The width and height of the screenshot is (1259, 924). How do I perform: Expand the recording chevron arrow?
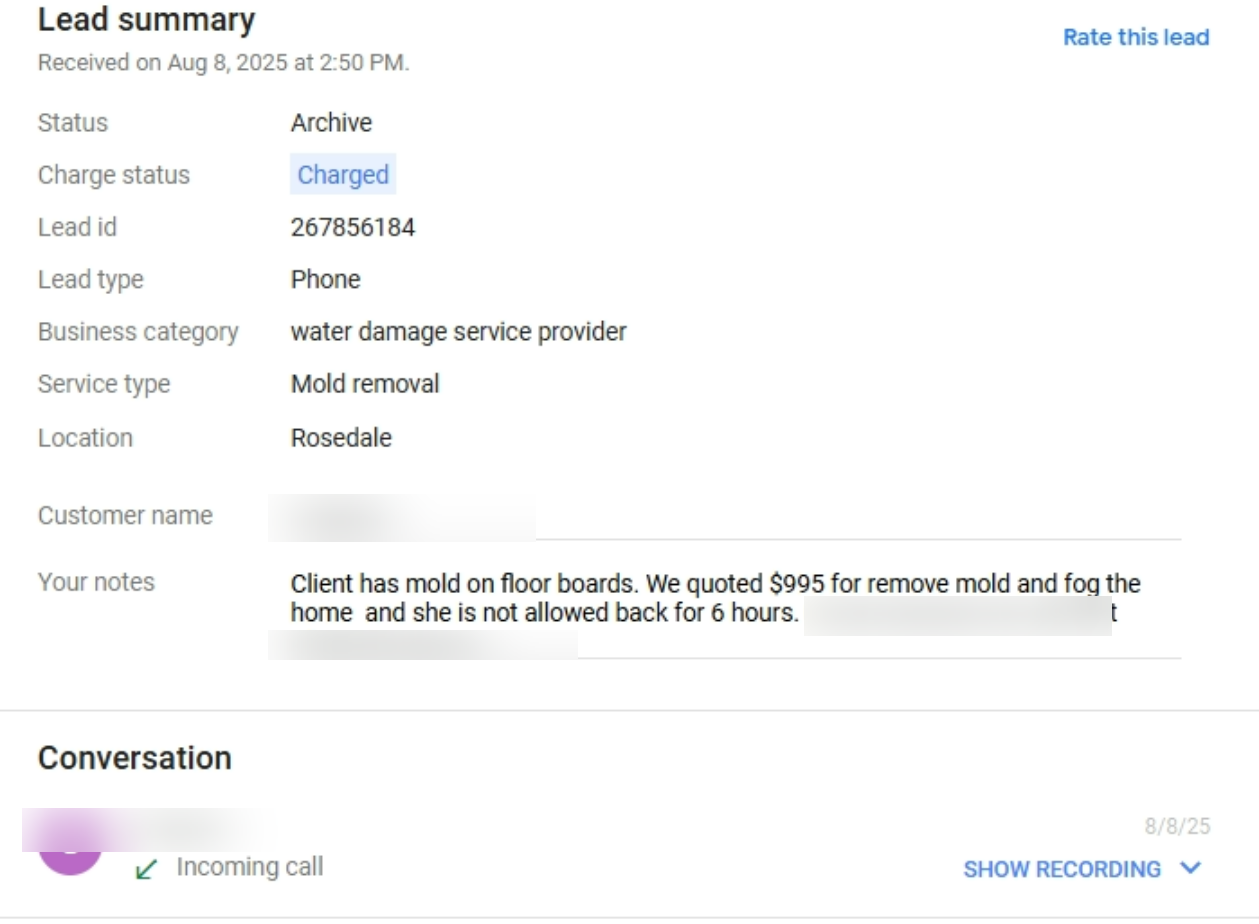1190,868
